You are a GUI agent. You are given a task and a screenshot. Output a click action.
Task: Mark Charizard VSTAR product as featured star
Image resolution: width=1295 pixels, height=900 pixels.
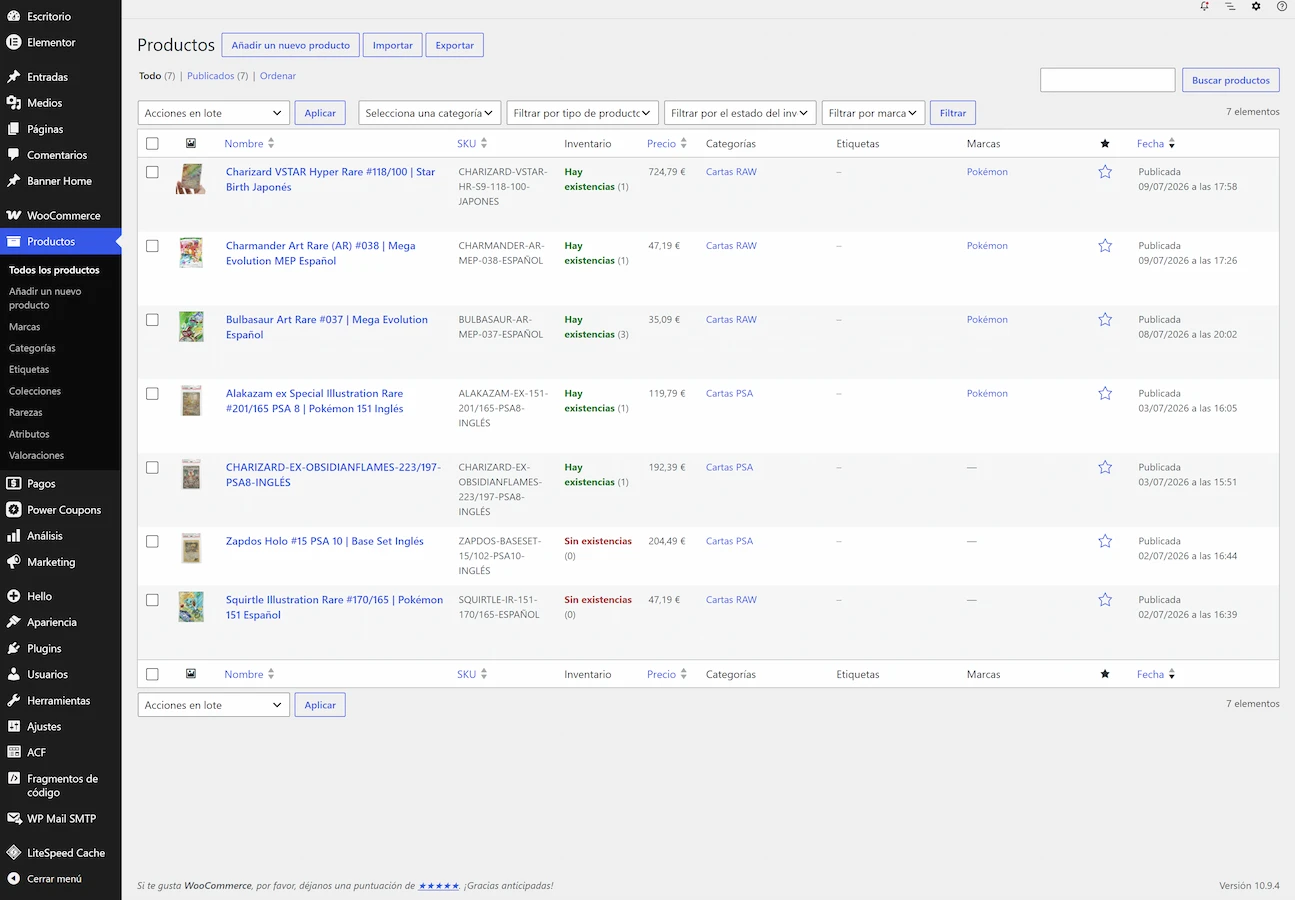[1105, 172]
